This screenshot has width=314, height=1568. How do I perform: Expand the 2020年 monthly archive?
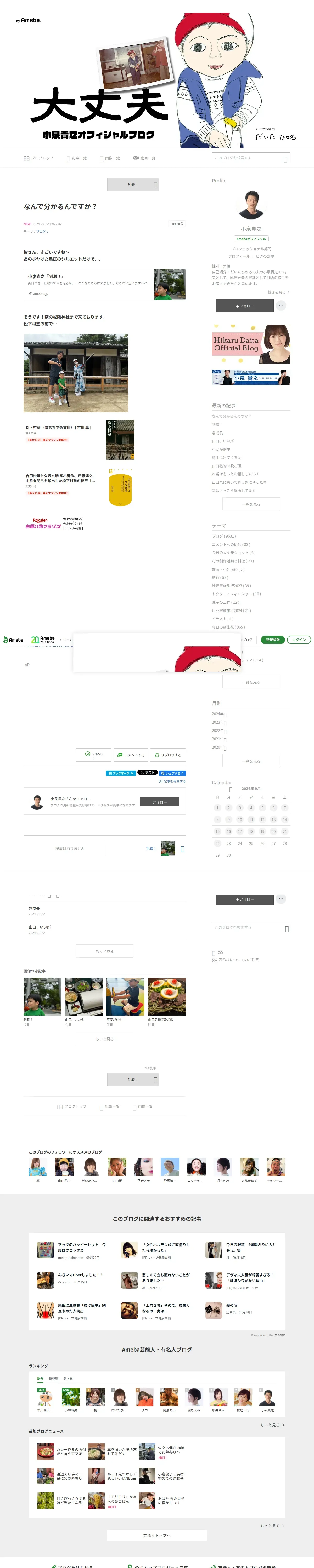[219, 747]
